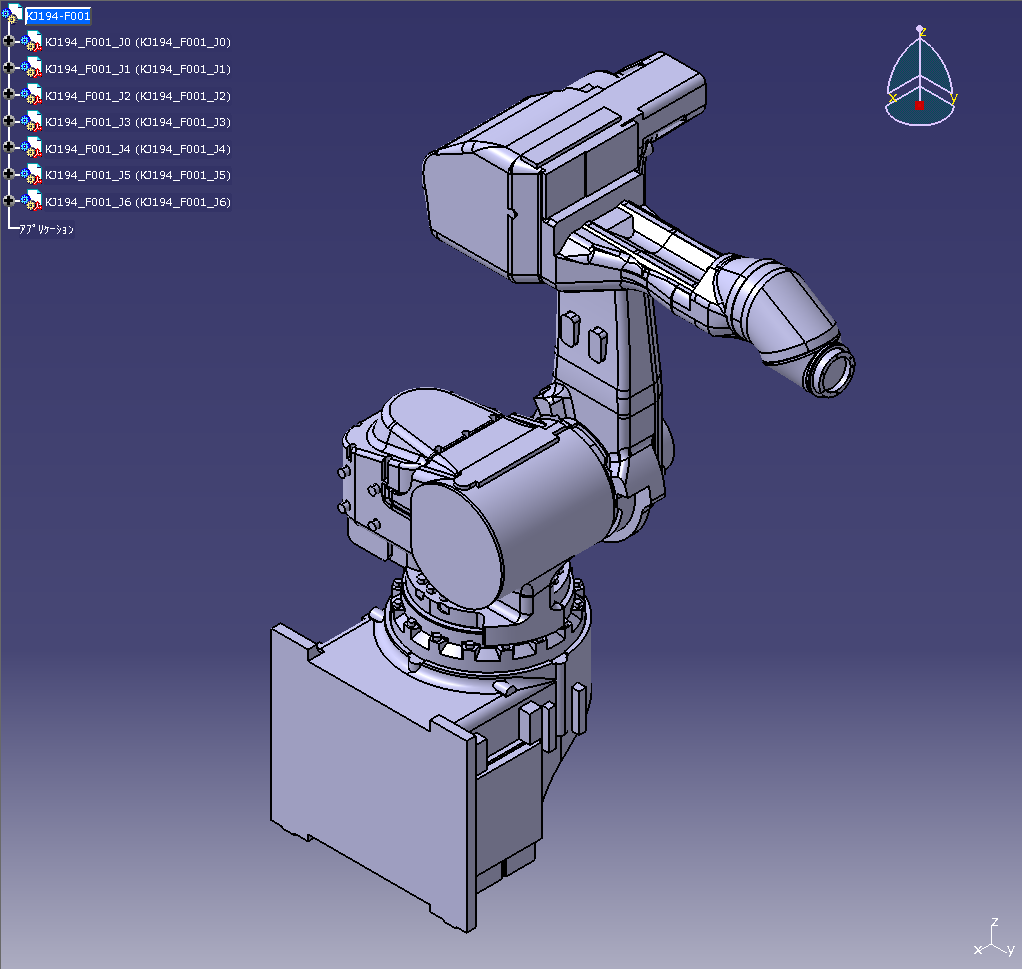Viewport: 1022px width, 969px height.
Task: Select the KJ194_F001_J2 (KJ194_F001_J2) label
Action: [138, 96]
